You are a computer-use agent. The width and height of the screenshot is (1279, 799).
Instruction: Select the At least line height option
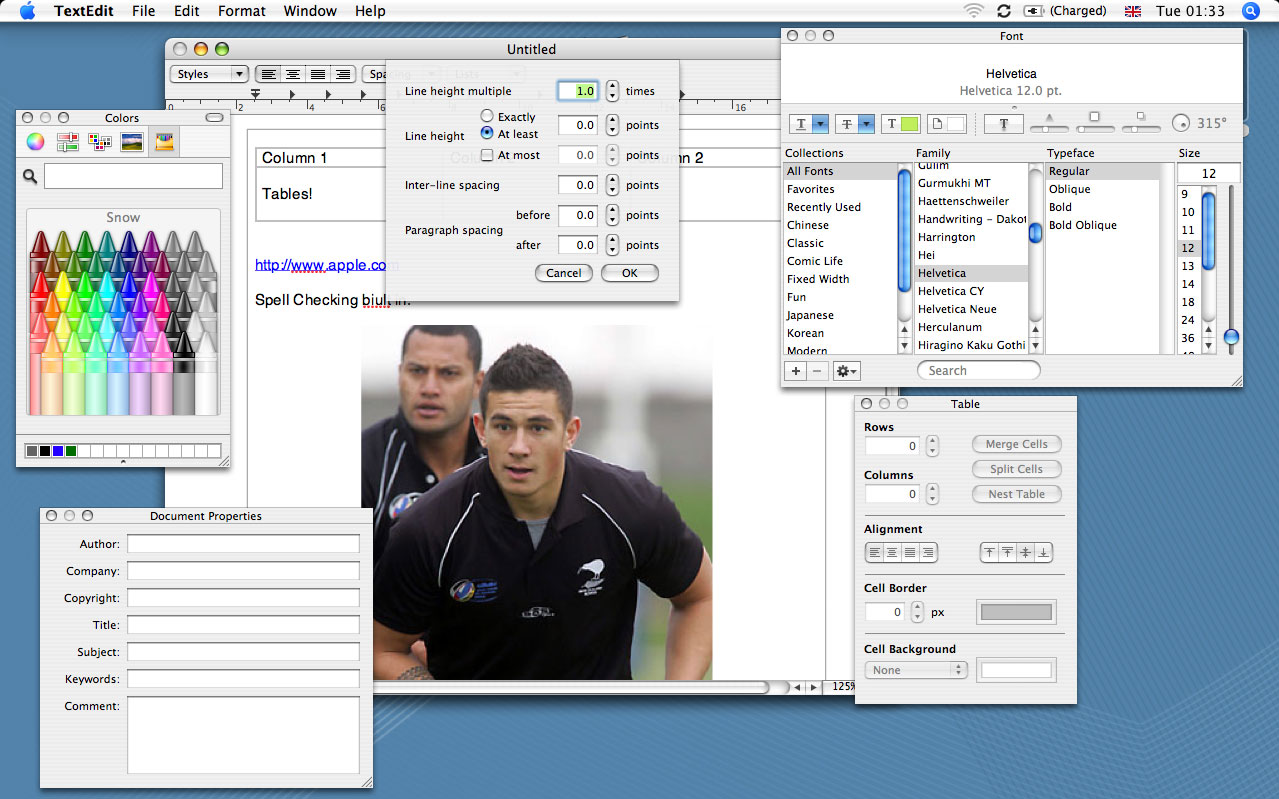(487, 133)
